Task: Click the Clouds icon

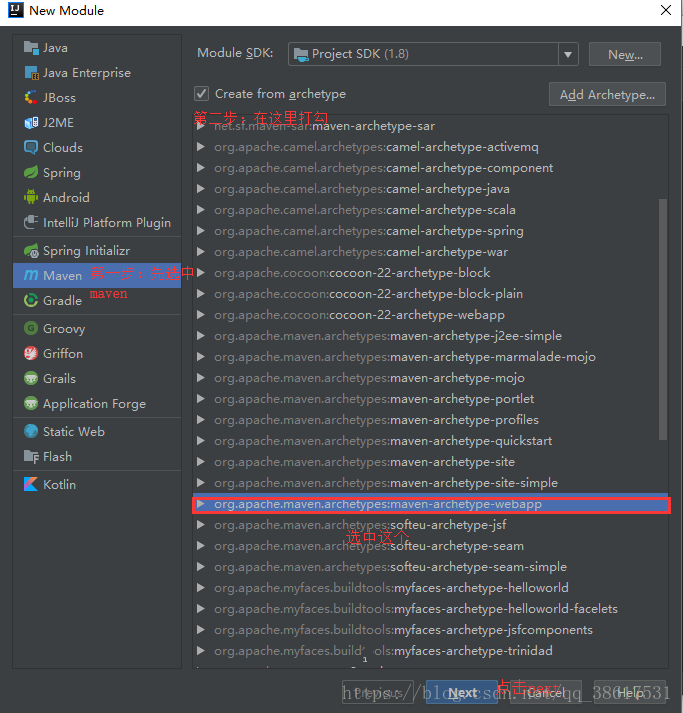Action: tap(31, 147)
